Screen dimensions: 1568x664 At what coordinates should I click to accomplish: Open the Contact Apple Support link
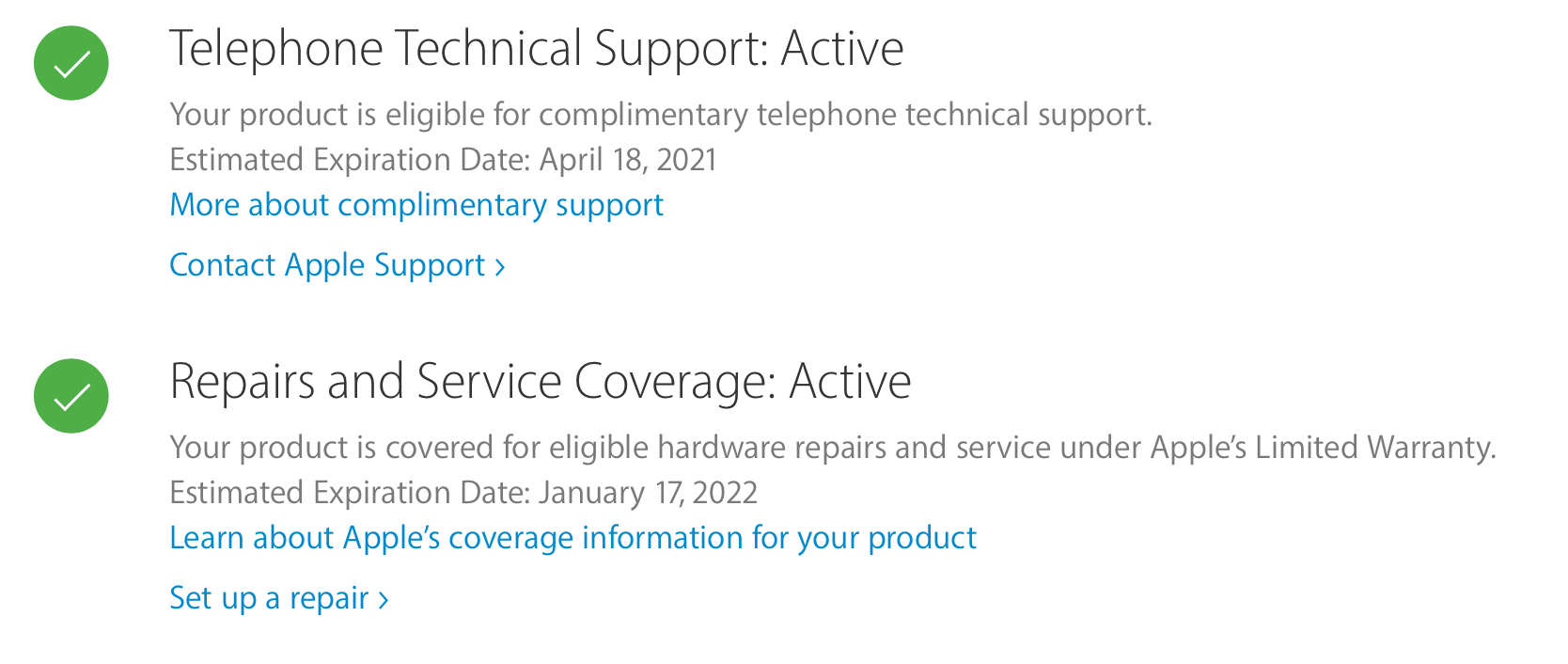coord(327,265)
